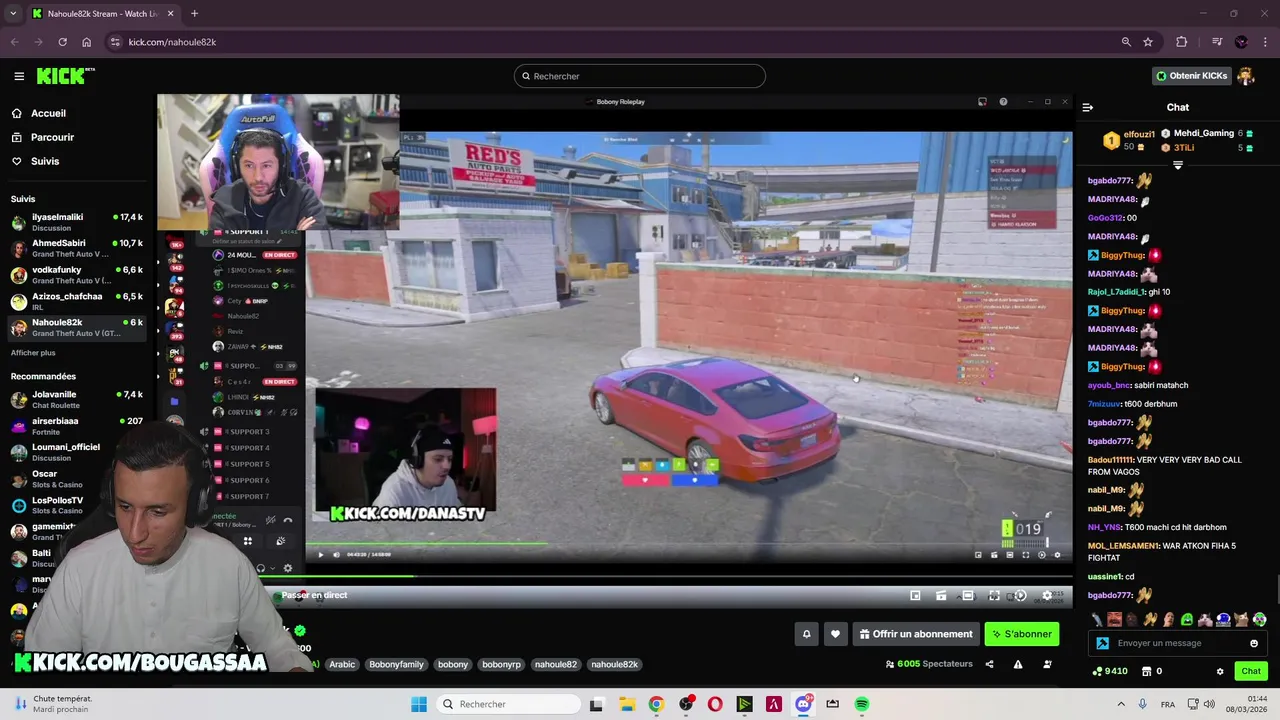Click clip creation icon in player
The height and width of the screenshot is (720, 1280).
tap(941, 595)
